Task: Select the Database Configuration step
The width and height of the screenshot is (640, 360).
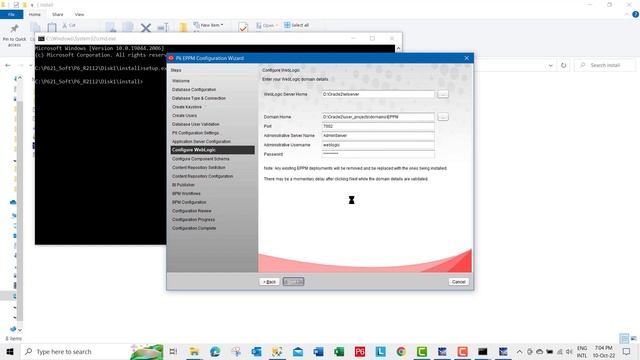Action: pyautogui.click(x=194, y=89)
